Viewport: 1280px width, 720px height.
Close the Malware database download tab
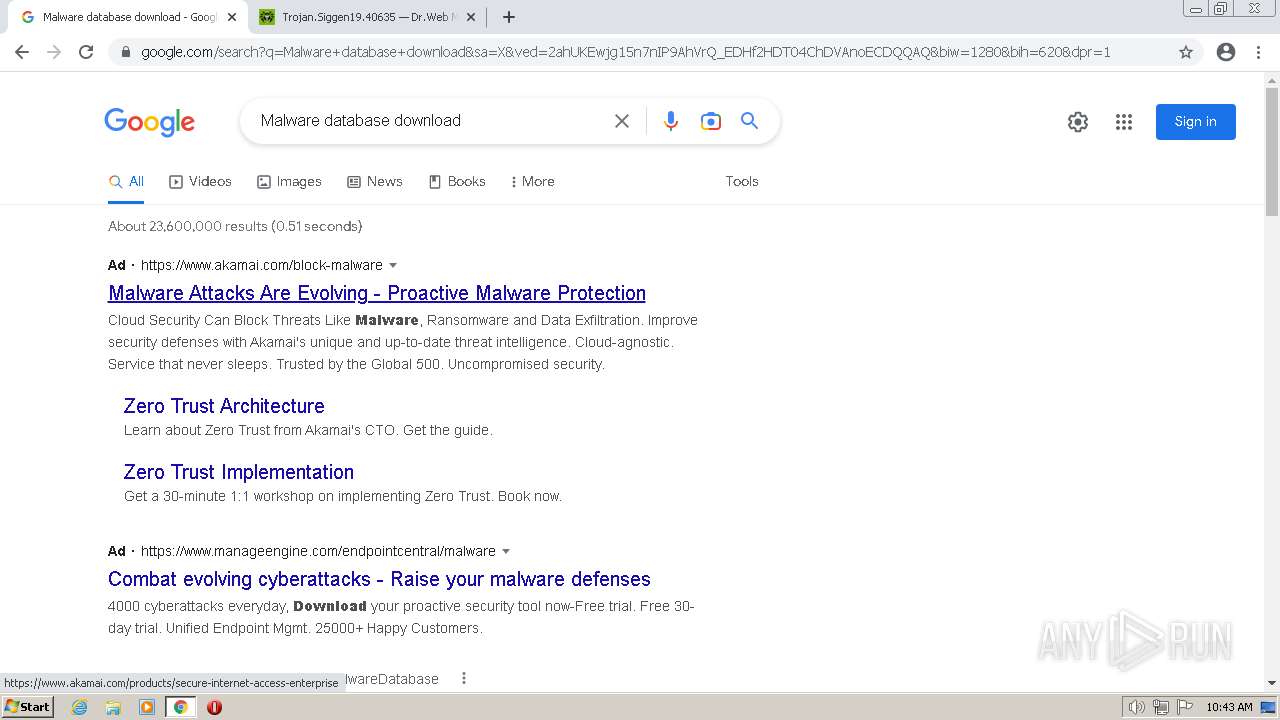click(x=231, y=17)
